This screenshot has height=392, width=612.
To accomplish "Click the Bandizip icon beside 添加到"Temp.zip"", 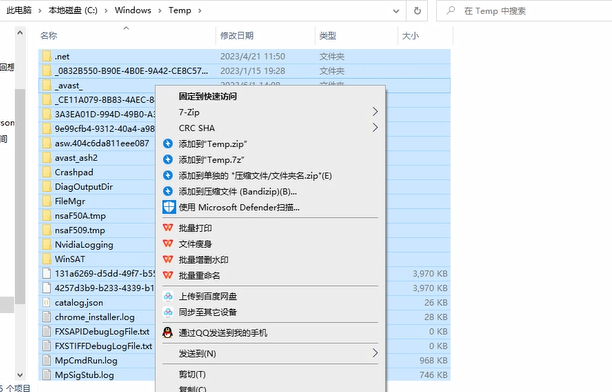I will pos(168,144).
